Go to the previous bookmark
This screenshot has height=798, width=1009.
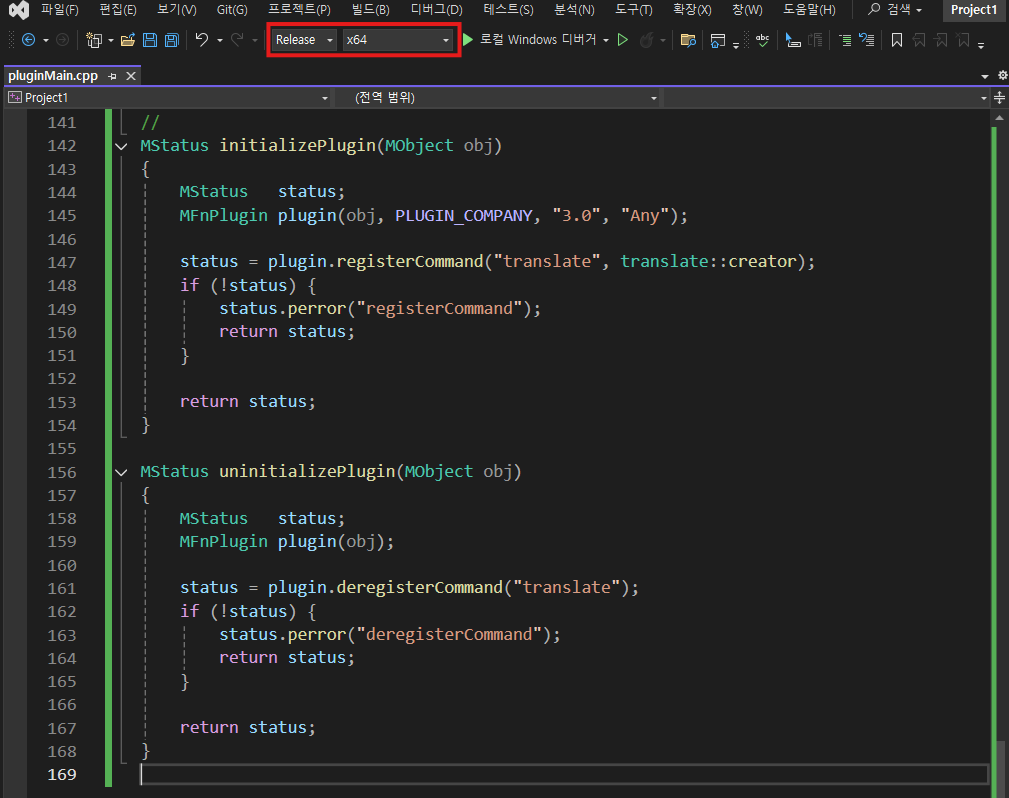pos(919,41)
